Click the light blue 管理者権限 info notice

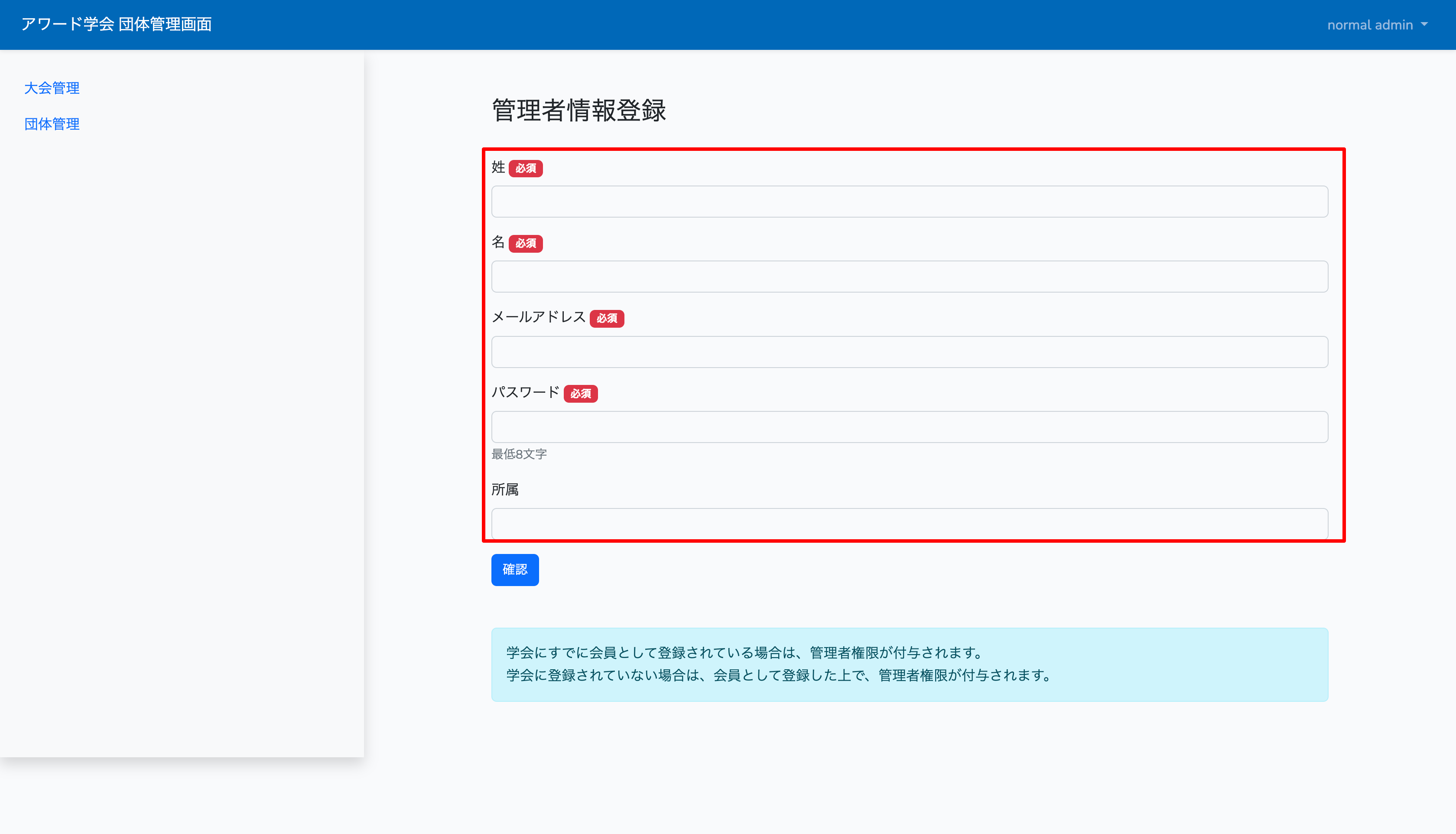909,665
